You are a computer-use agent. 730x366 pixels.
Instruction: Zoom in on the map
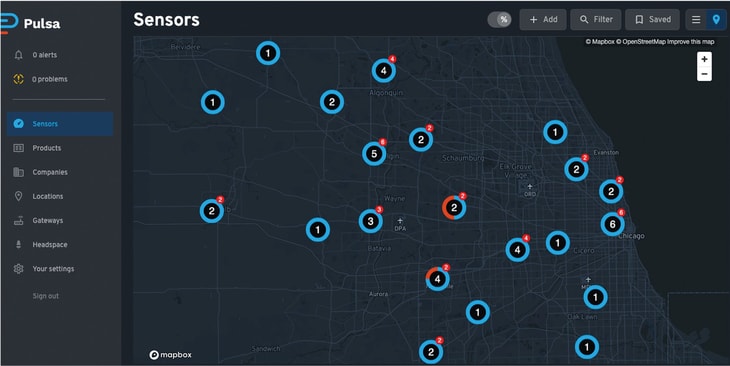click(704, 59)
